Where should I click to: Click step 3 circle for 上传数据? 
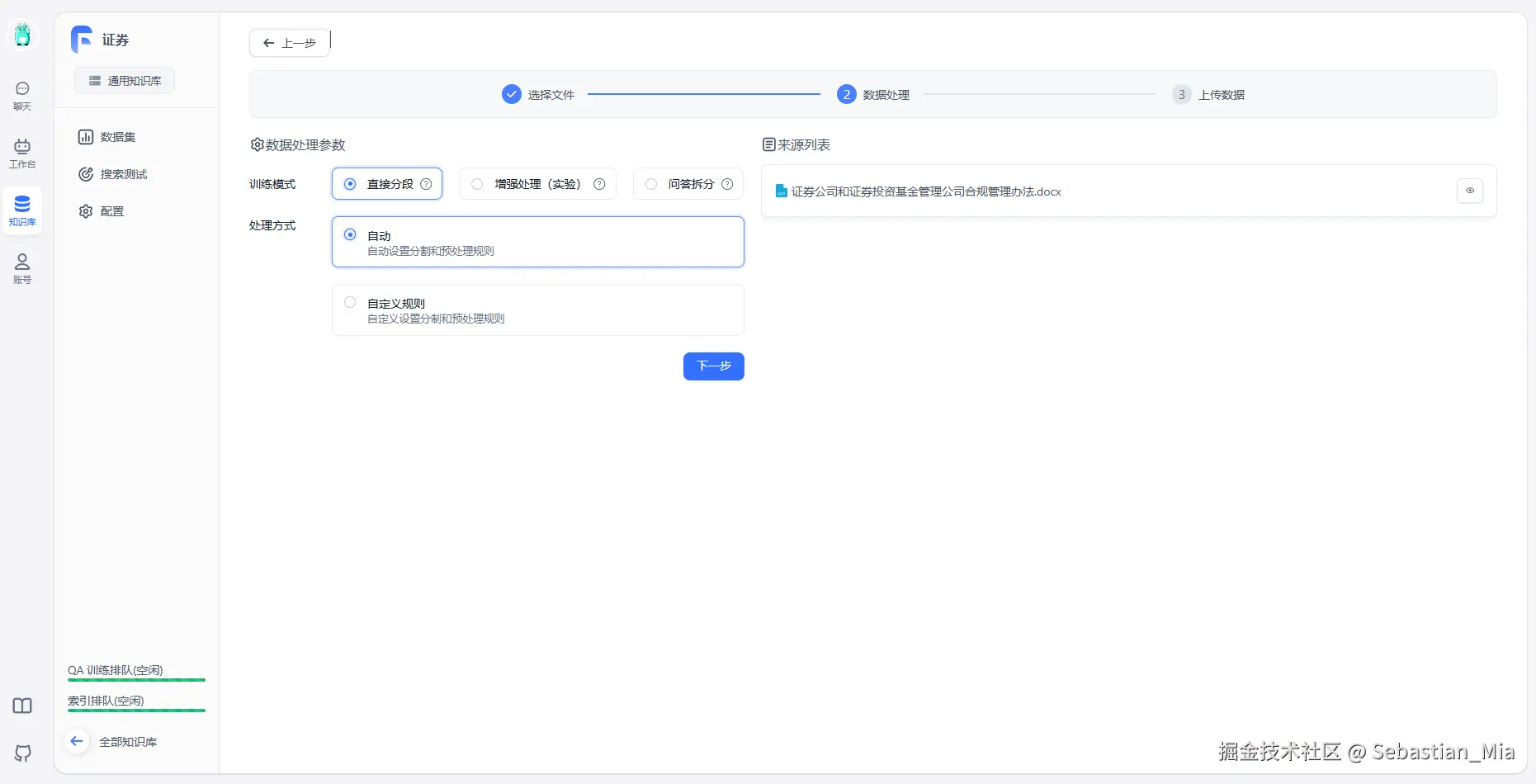(1182, 94)
